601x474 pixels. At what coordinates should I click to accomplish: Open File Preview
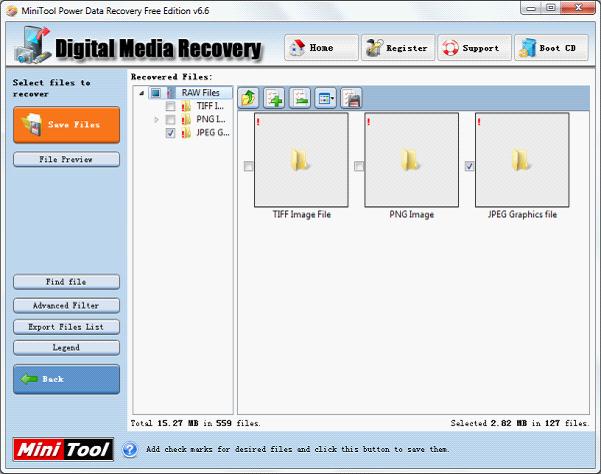[x=66, y=159]
